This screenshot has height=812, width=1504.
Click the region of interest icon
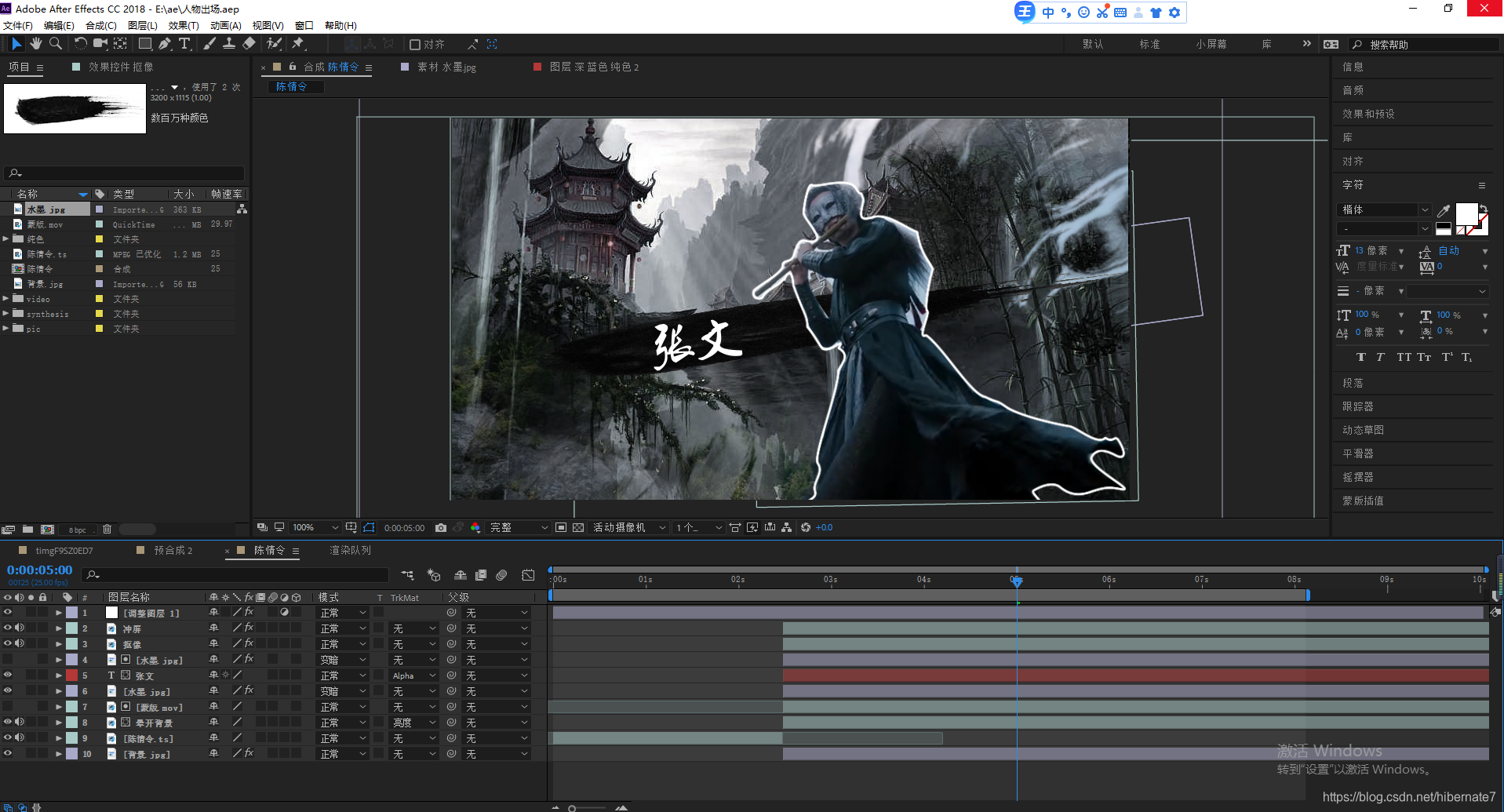click(x=561, y=528)
